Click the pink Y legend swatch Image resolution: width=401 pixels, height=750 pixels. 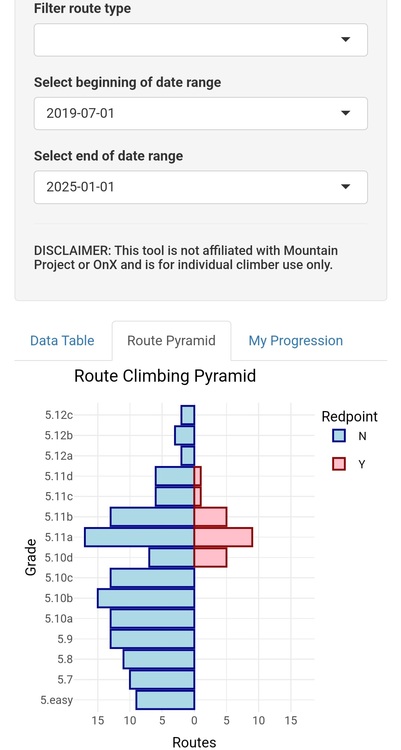[x=339, y=463]
